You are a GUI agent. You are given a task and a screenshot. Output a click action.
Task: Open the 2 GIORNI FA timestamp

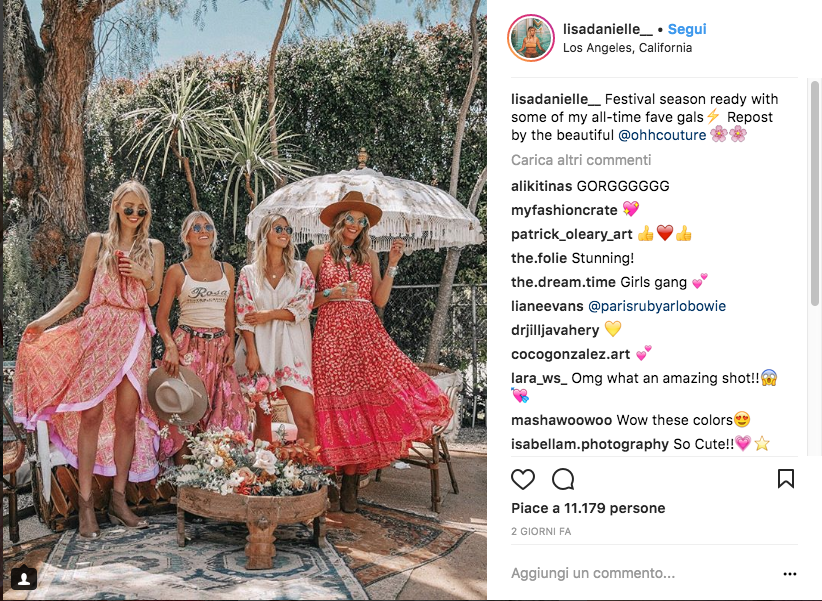click(x=541, y=531)
